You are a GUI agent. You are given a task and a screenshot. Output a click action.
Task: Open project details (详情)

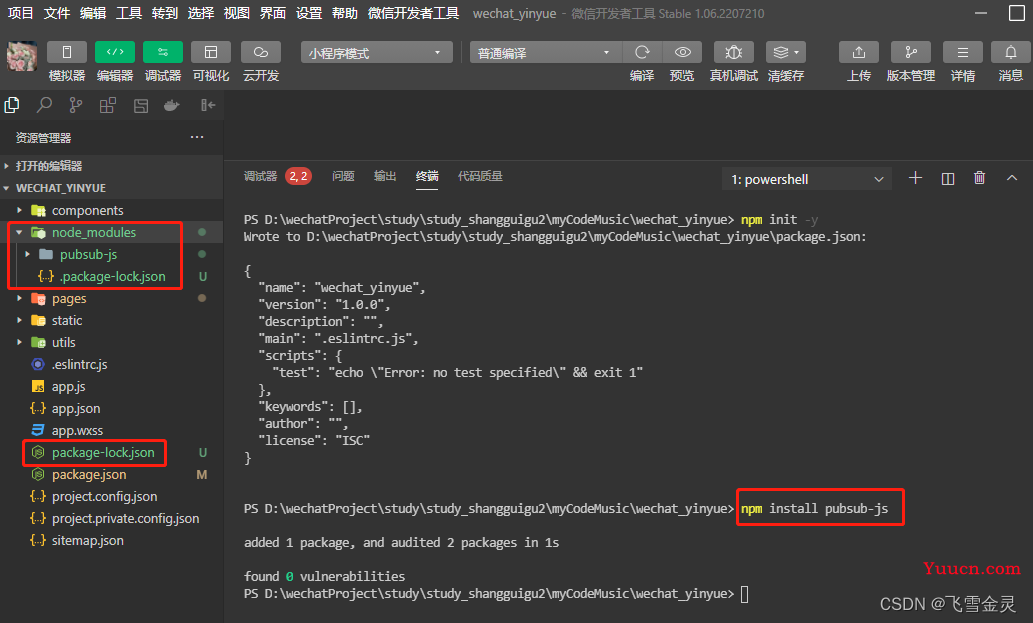click(963, 52)
